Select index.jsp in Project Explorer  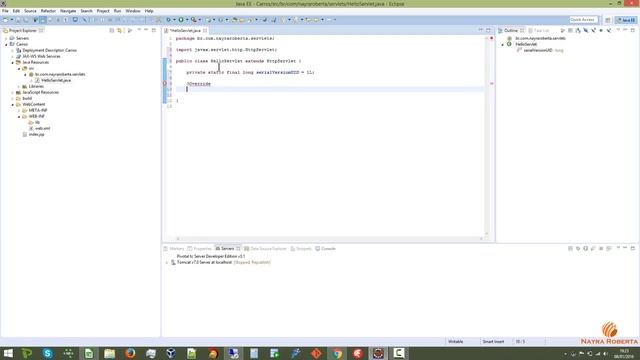click(x=36, y=134)
